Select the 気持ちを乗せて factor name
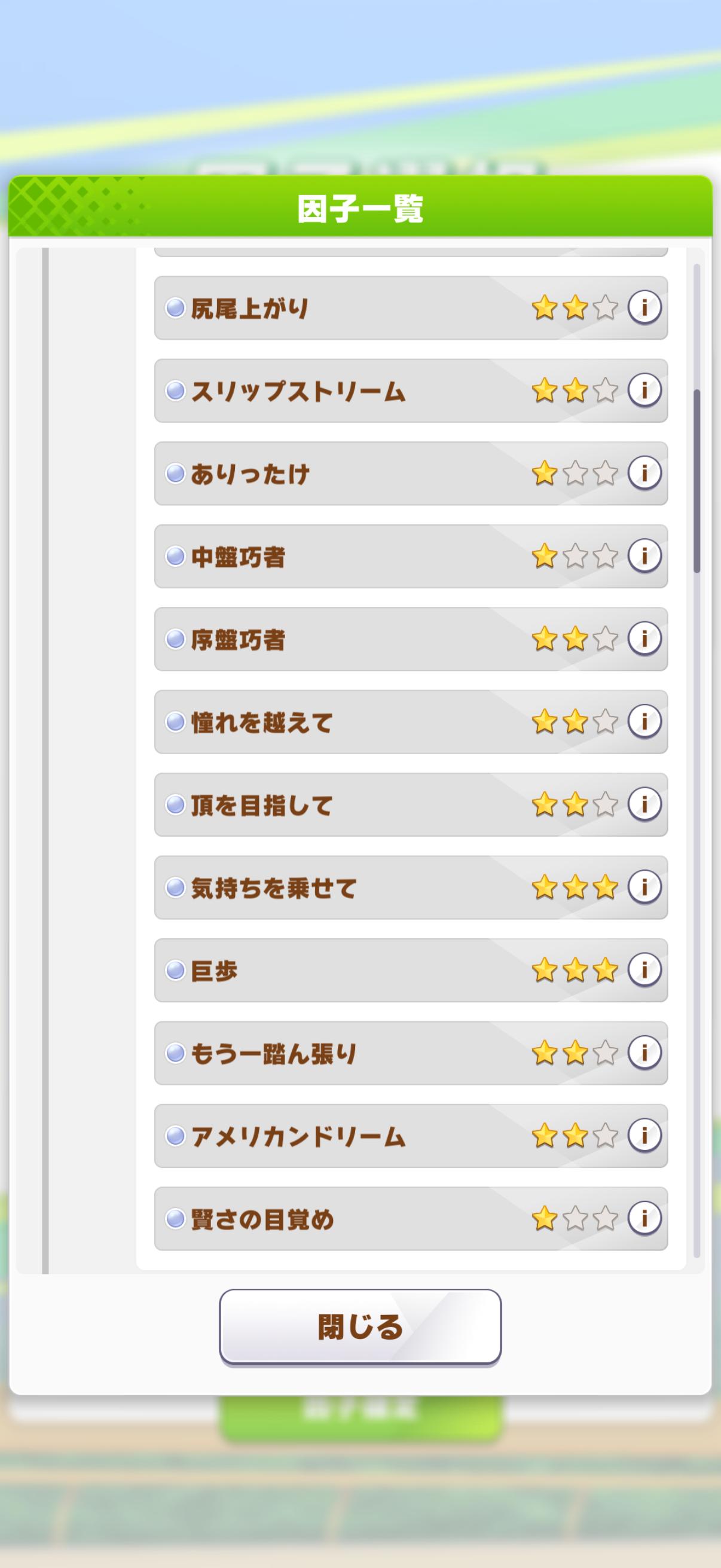Screen dimensions: 721x1568 click(273, 888)
